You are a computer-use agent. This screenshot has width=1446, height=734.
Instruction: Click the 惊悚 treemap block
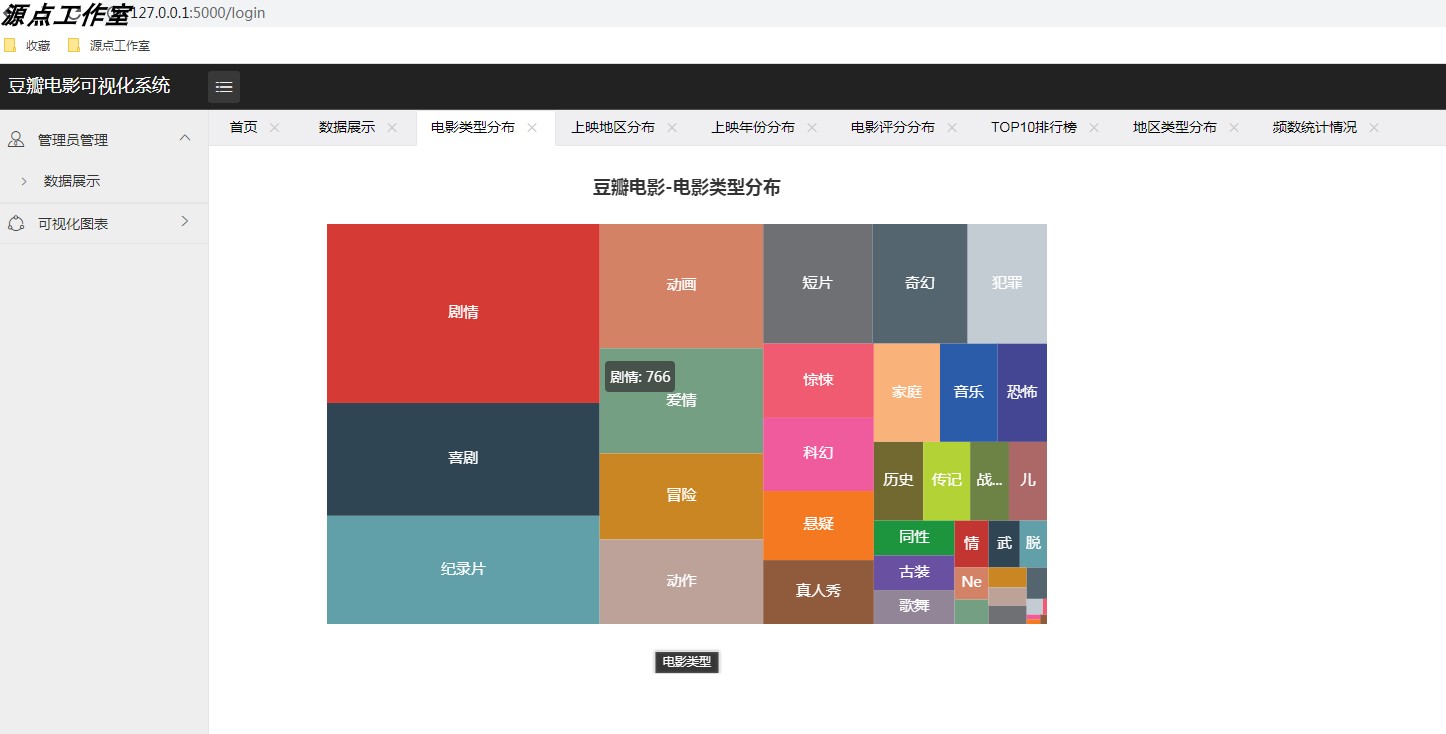(x=818, y=381)
